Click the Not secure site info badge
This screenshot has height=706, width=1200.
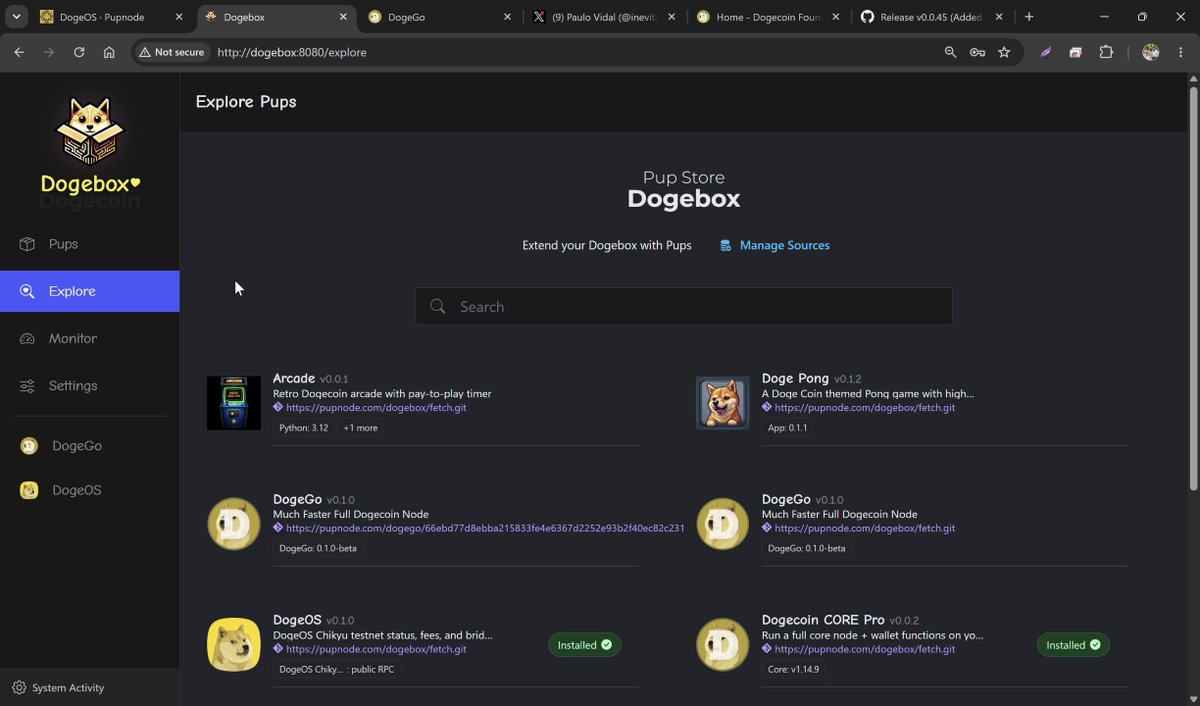[x=172, y=52]
